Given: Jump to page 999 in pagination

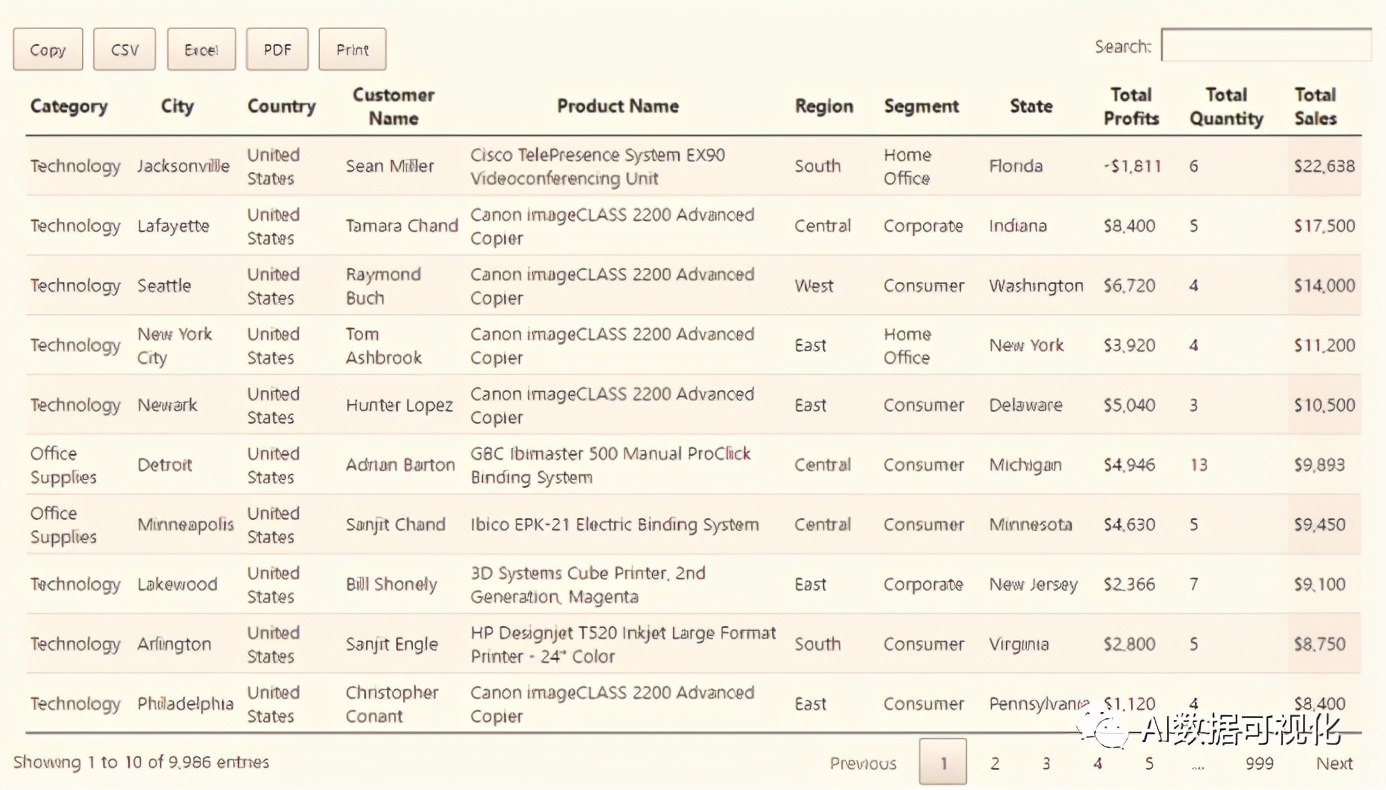Looking at the screenshot, I should tap(1259, 764).
